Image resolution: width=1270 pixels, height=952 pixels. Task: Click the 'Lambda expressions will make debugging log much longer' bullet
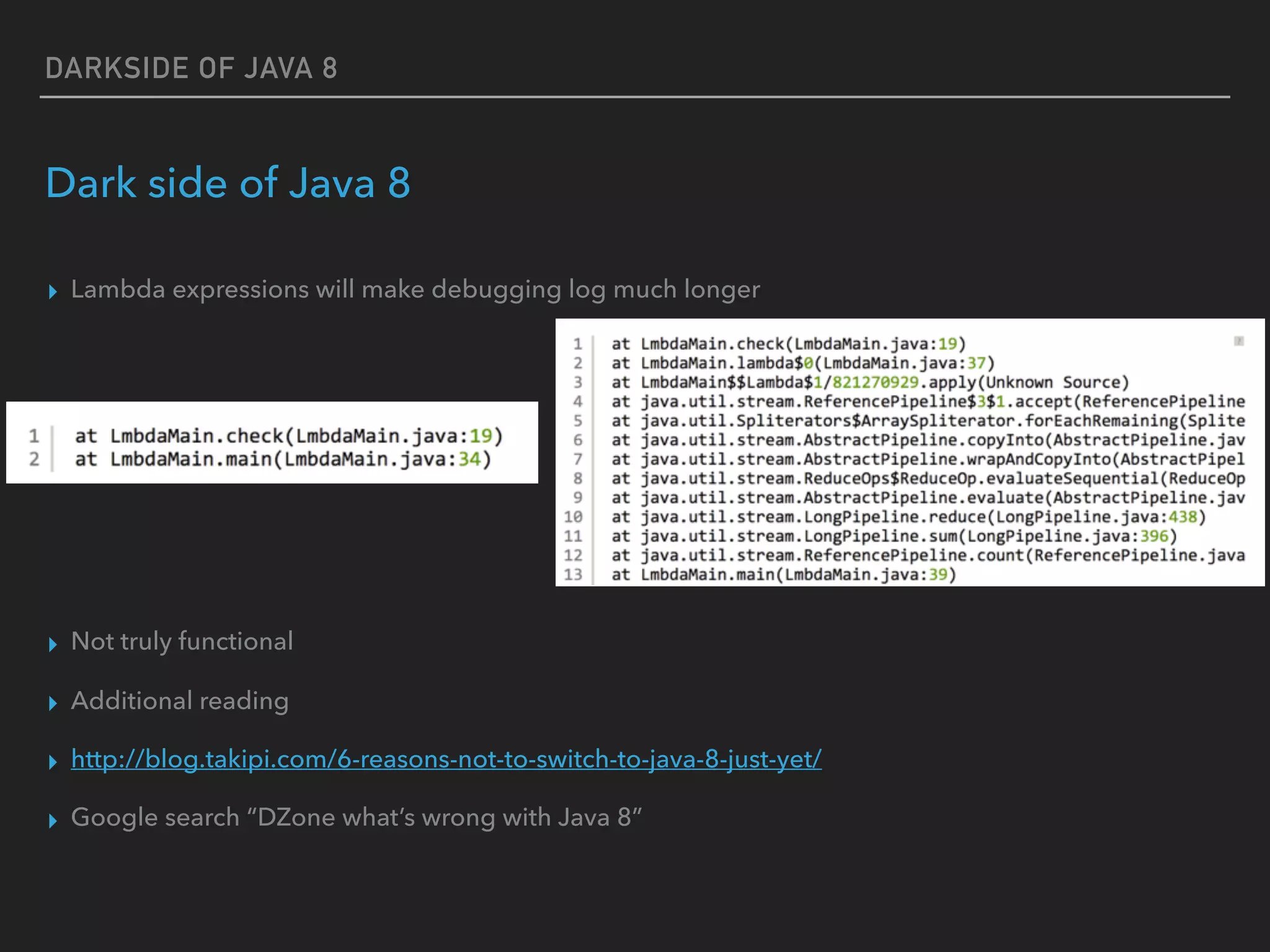pos(415,290)
